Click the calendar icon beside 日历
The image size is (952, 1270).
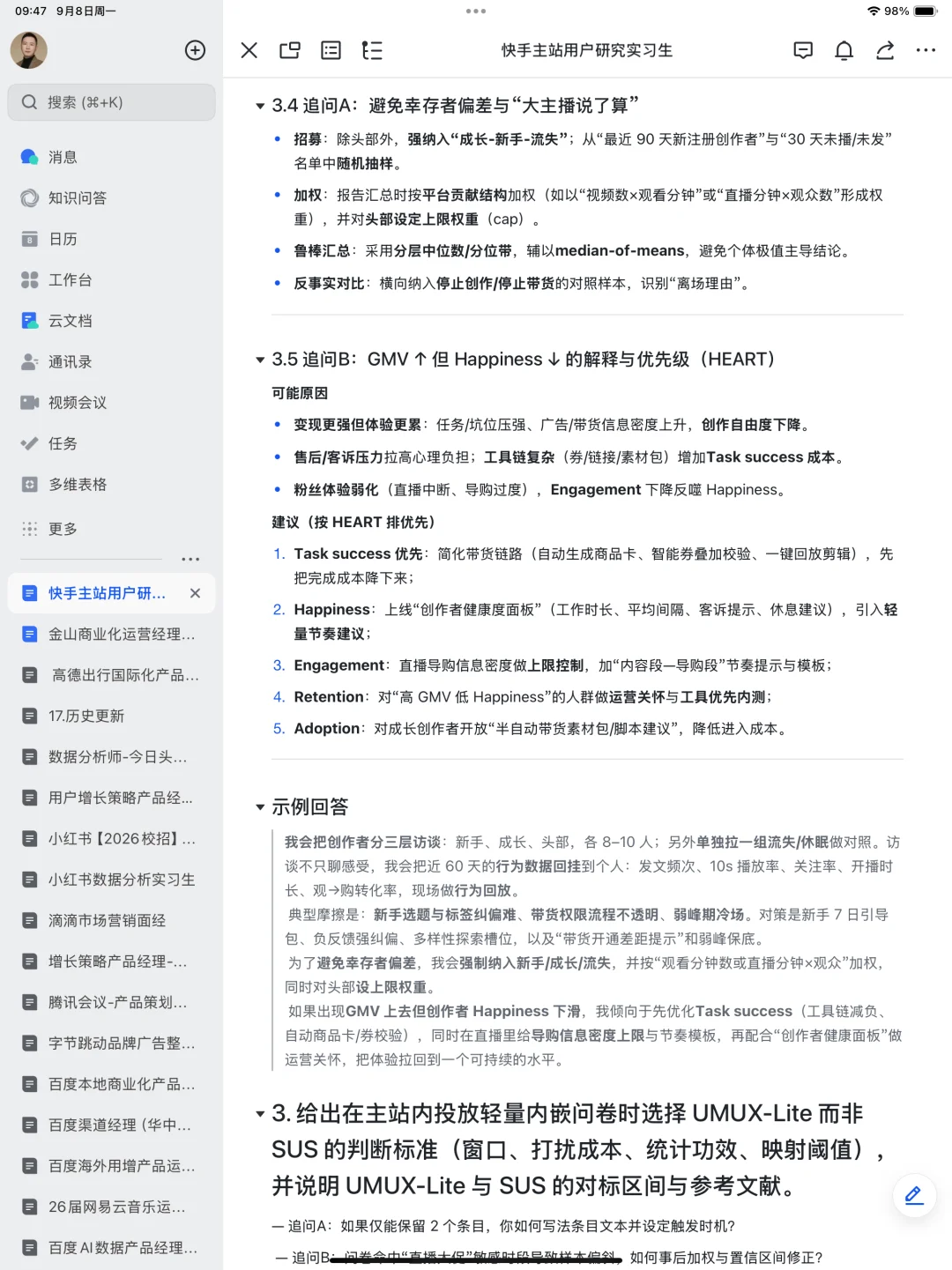pyautogui.click(x=30, y=239)
